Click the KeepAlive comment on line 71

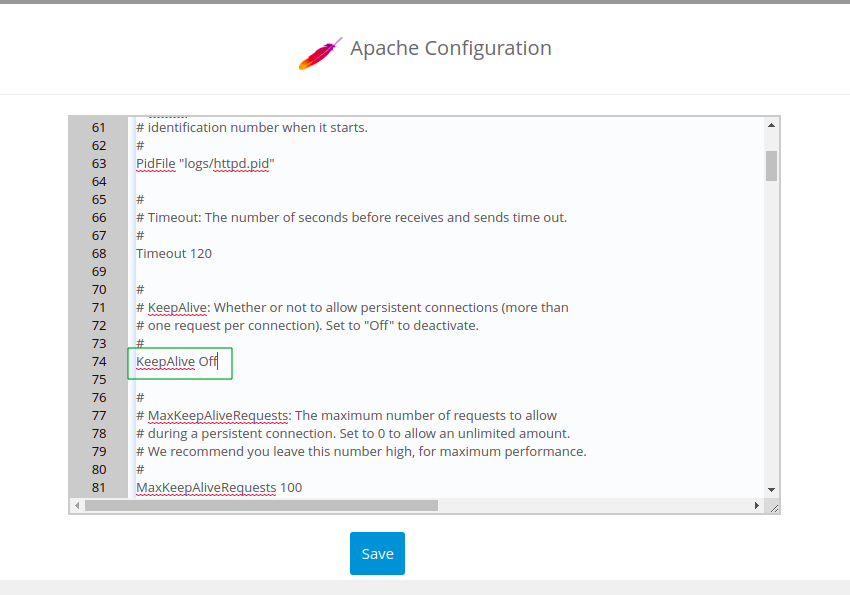click(x=350, y=307)
